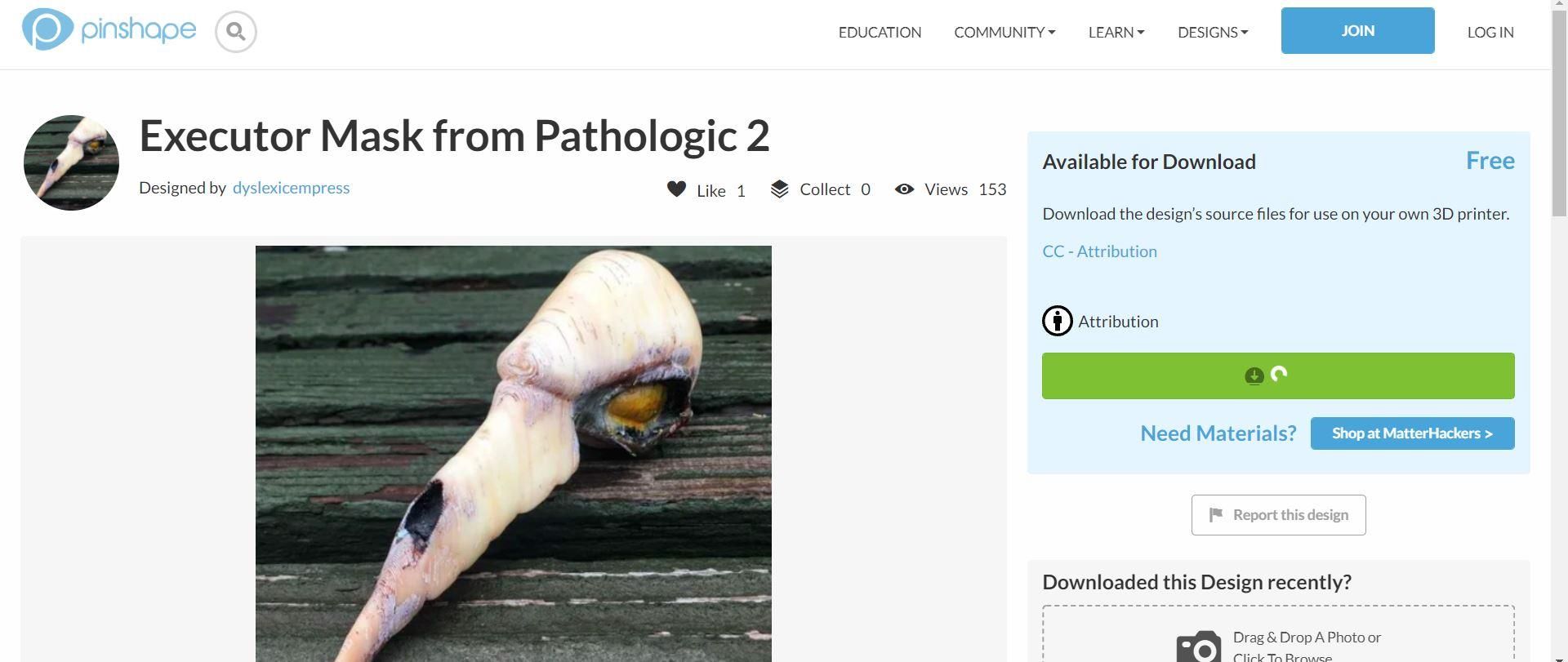
Task: Select EDUCATION in the navigation bar
Action: pyautogui.click(x=880, y=32)
